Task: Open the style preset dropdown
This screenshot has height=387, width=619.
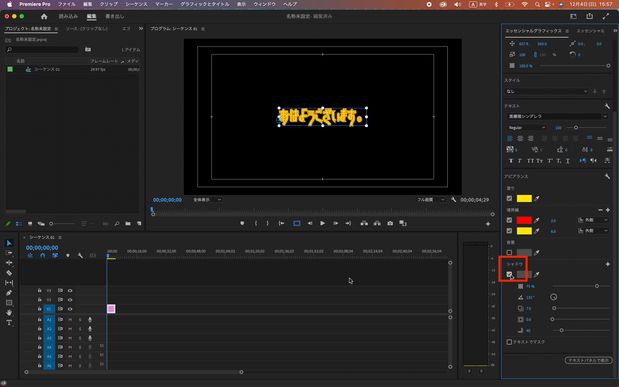Action: (547, 92)
